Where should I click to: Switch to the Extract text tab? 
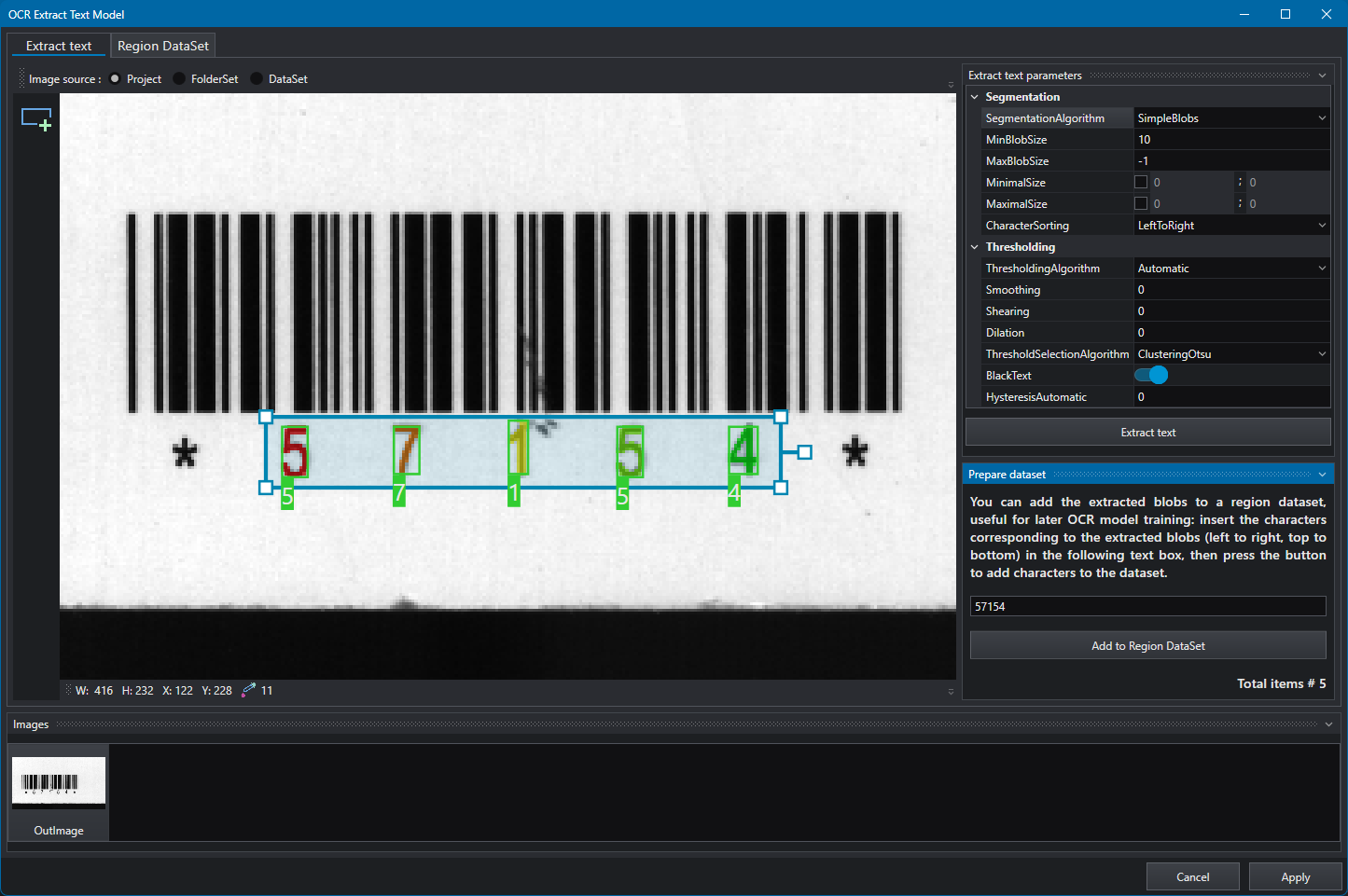click(x=59, y=46)
